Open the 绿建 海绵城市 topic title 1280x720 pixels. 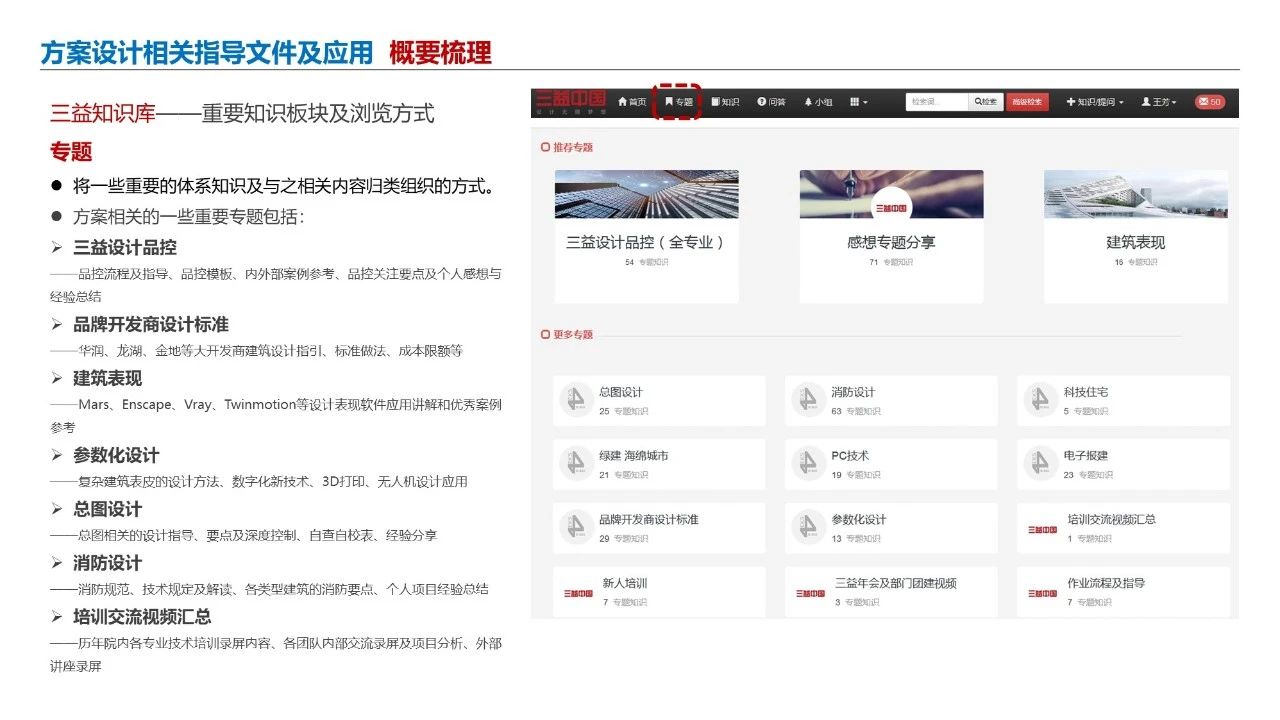click(634, 456)
